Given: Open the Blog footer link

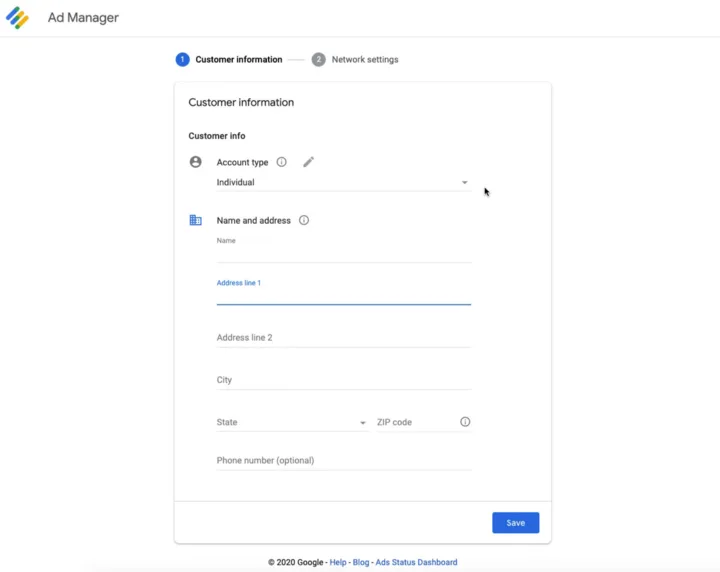Looking at the screenshot, I should pyautogui.click(x=361, y=562).
